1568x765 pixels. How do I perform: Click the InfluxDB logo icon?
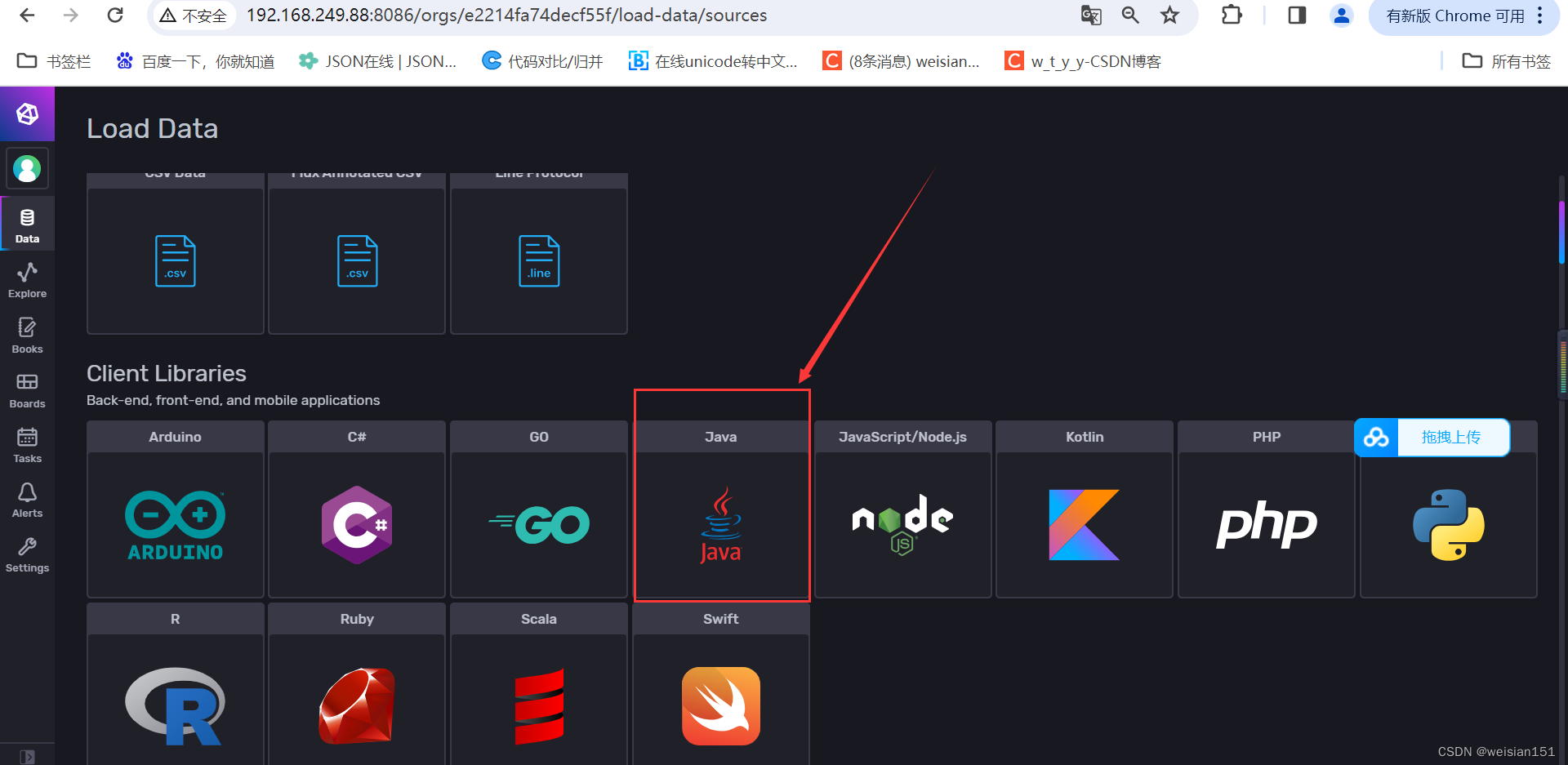point(27,113)
